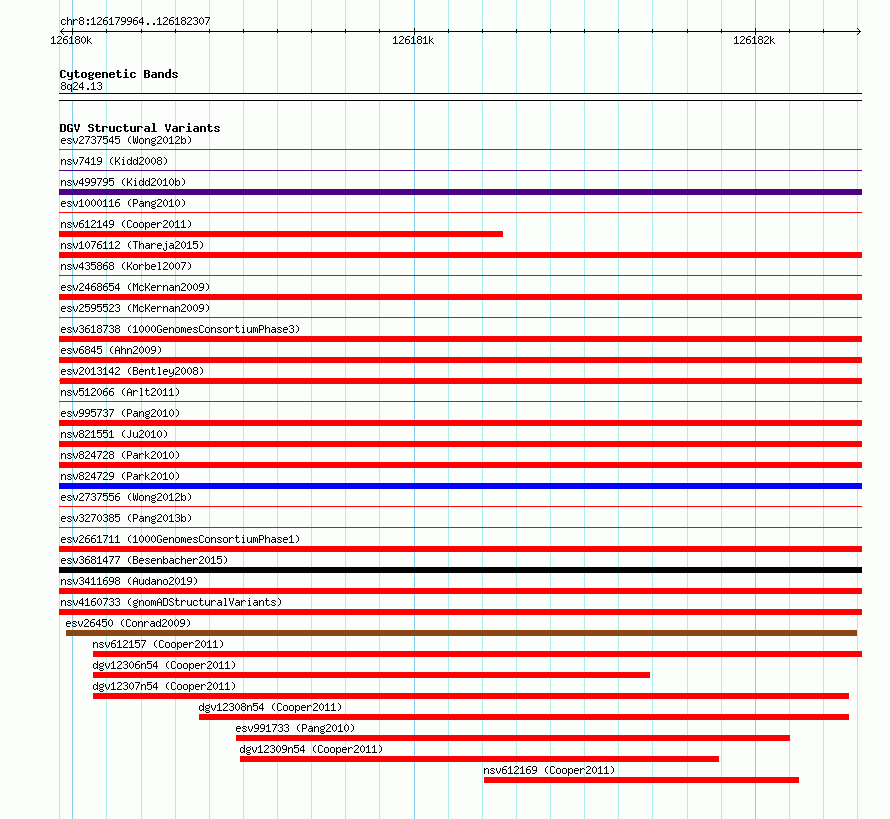The height and width of the screenshot is (819, 890).
Task: Click the esv2737545 (Wong2012b) variant label
Action: (x=126, y=140)
